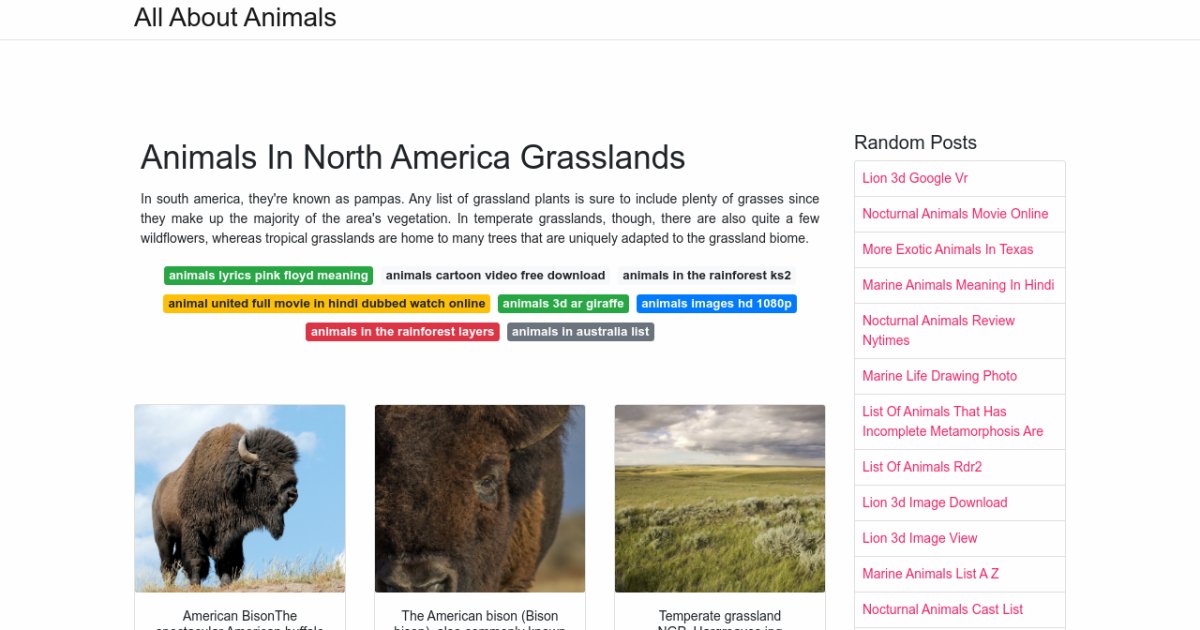
Task: Select 'Marine Animals Meaning In Hindi' post
Action: click(x=958, y=285)
